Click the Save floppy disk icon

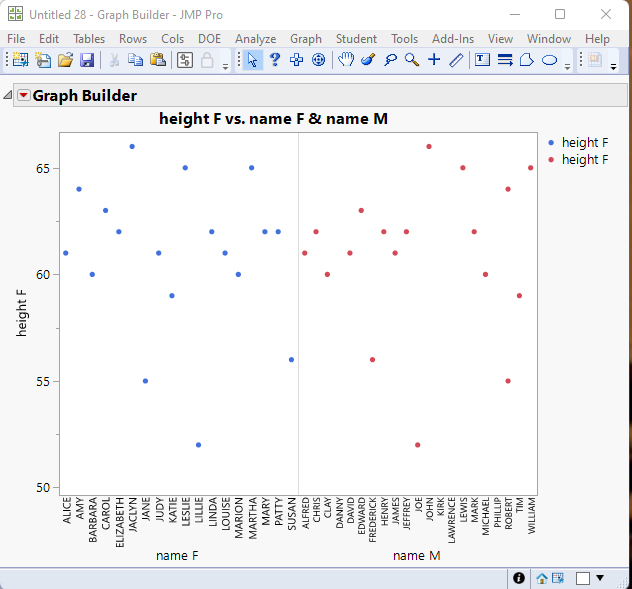87,60
